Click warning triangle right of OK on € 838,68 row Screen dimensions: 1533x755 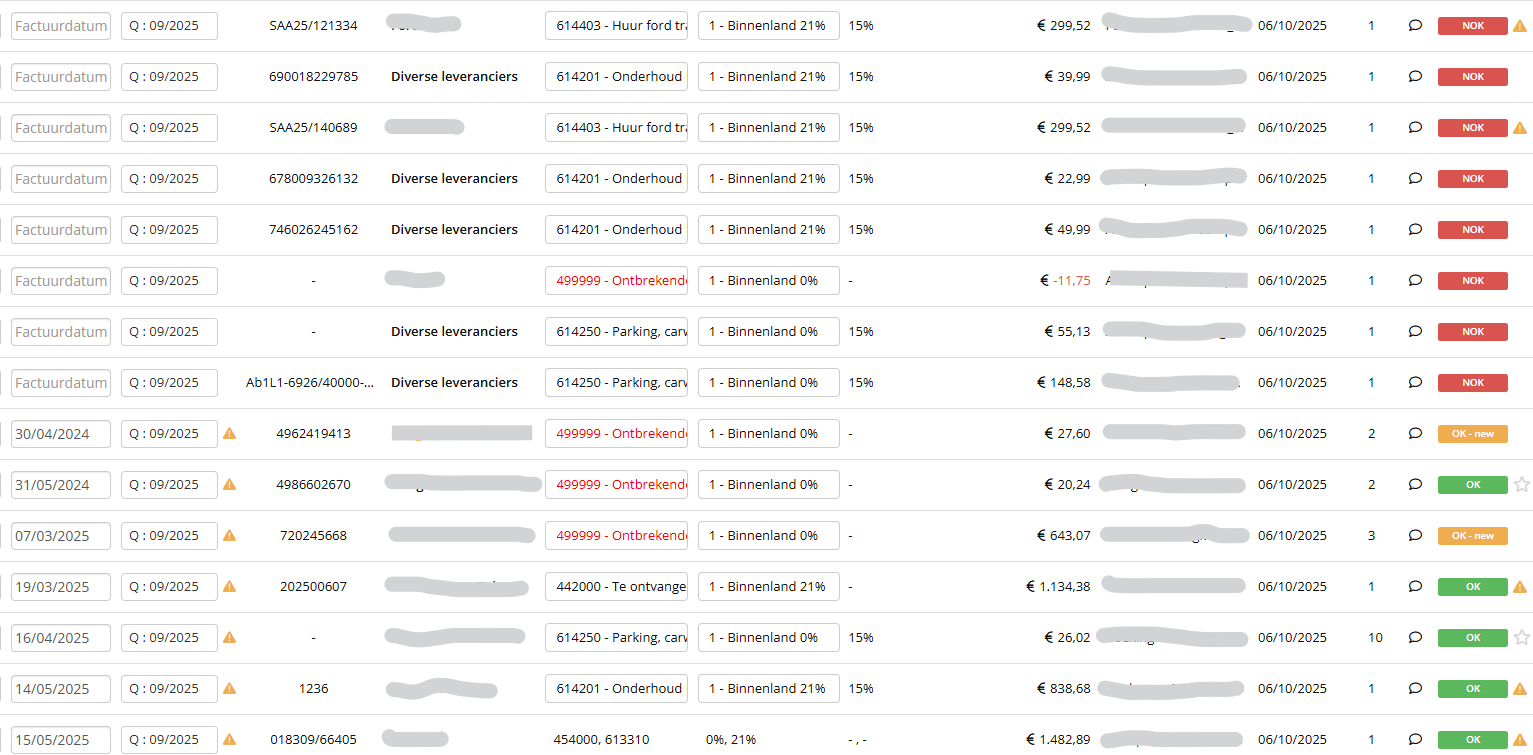point(1520,689)
